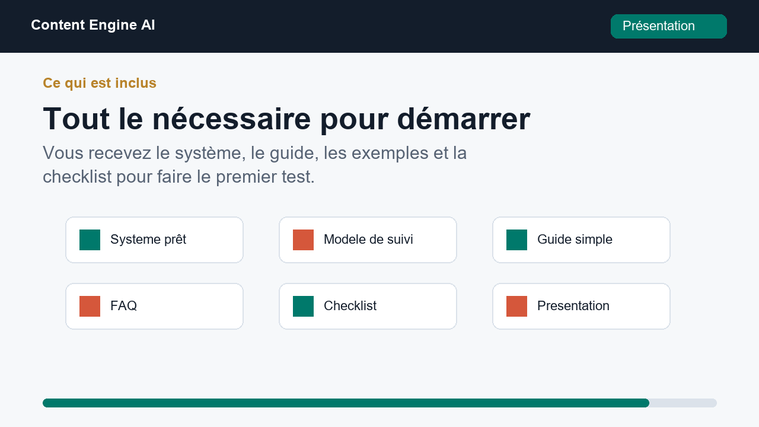The image size is (759, 427).
Task: Open the Présentation button in header
Action: click(x=668, y=26)
